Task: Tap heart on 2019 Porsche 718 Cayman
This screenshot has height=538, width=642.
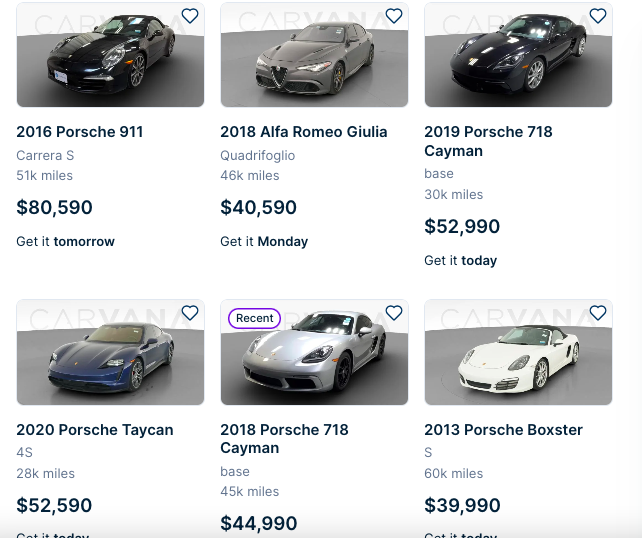Action: point(598,16)
